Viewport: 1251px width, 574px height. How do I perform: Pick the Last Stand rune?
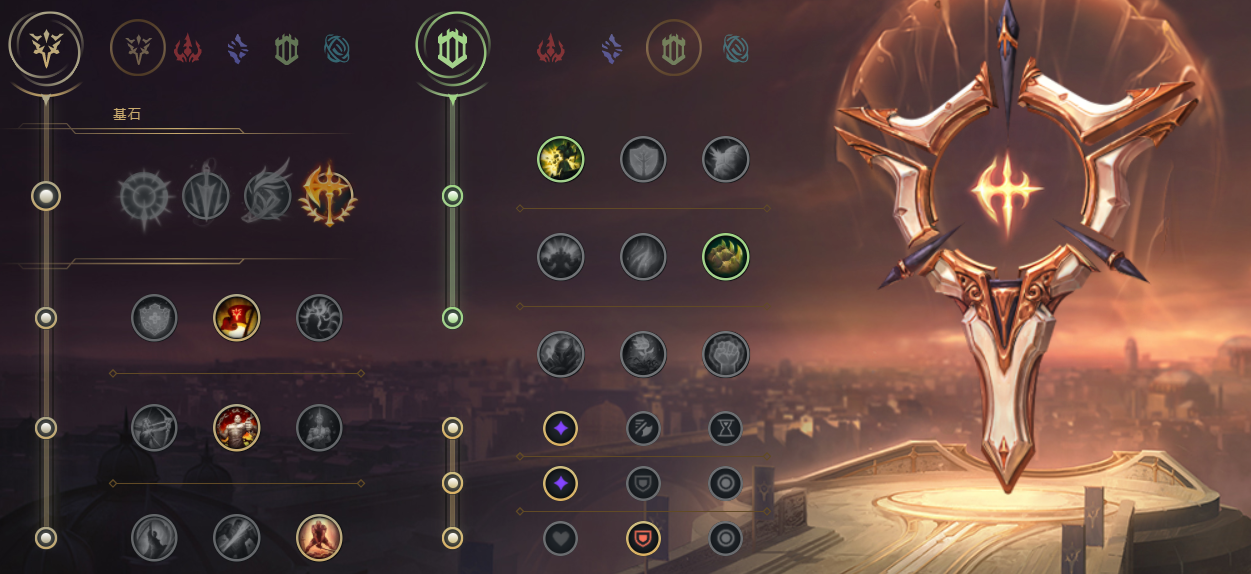coord(320,538)
